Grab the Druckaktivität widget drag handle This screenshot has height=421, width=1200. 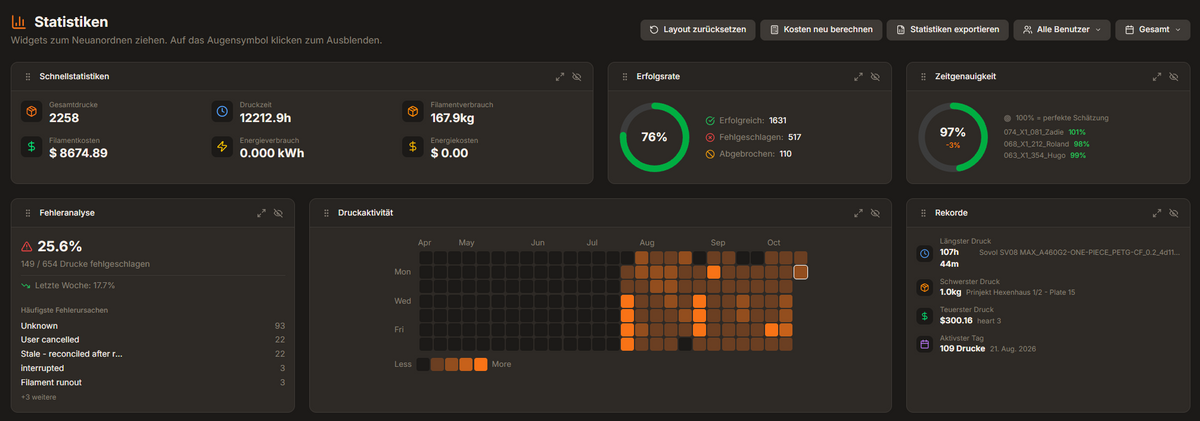pos(327,213)
